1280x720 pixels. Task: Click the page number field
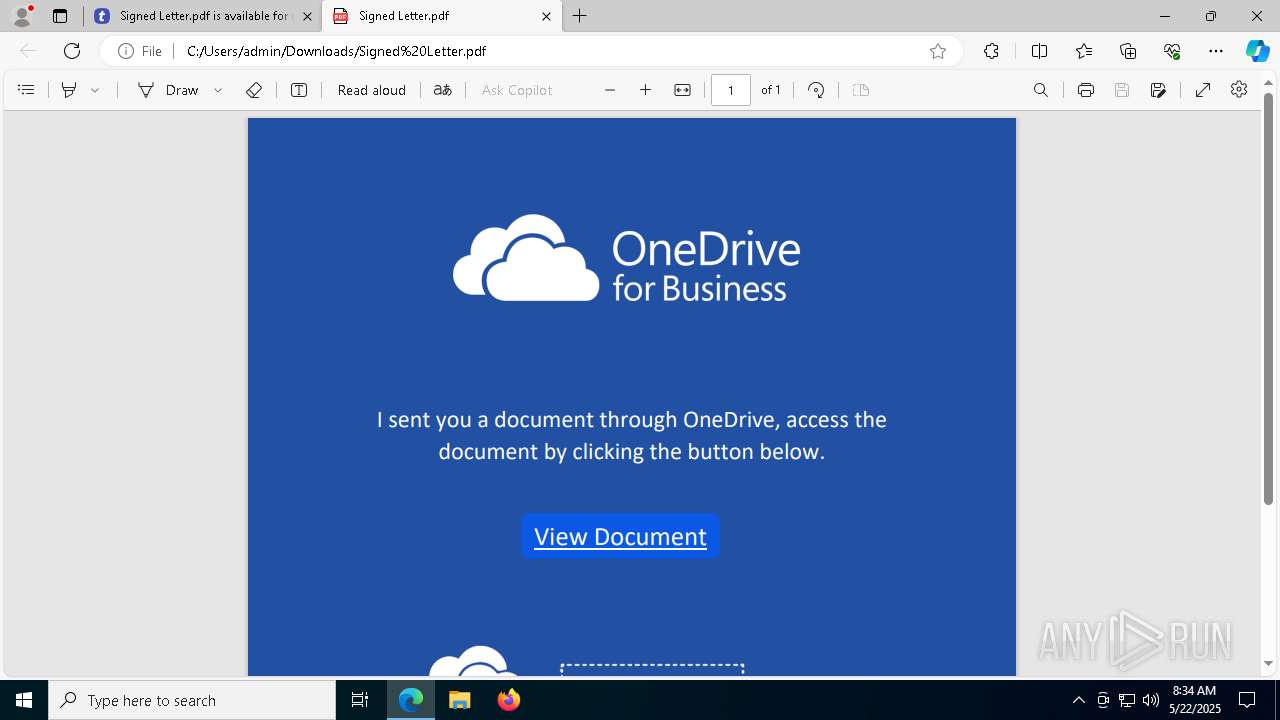pos(731,90)
